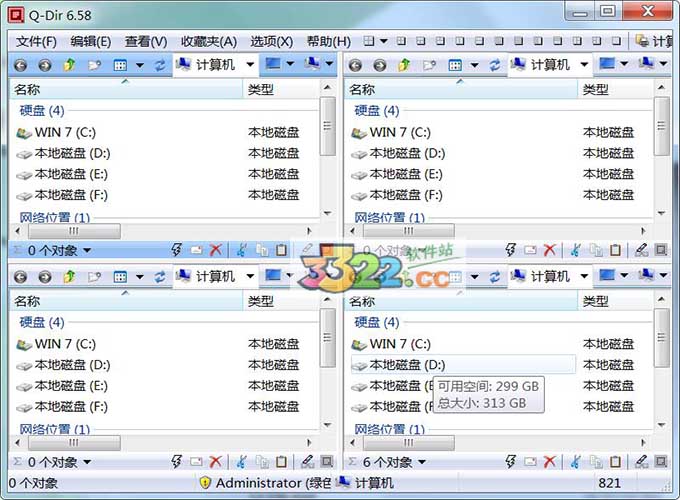Go up one folder in top-right pane
This screenshot has height=500, width=680.
(x=404, y=65)
